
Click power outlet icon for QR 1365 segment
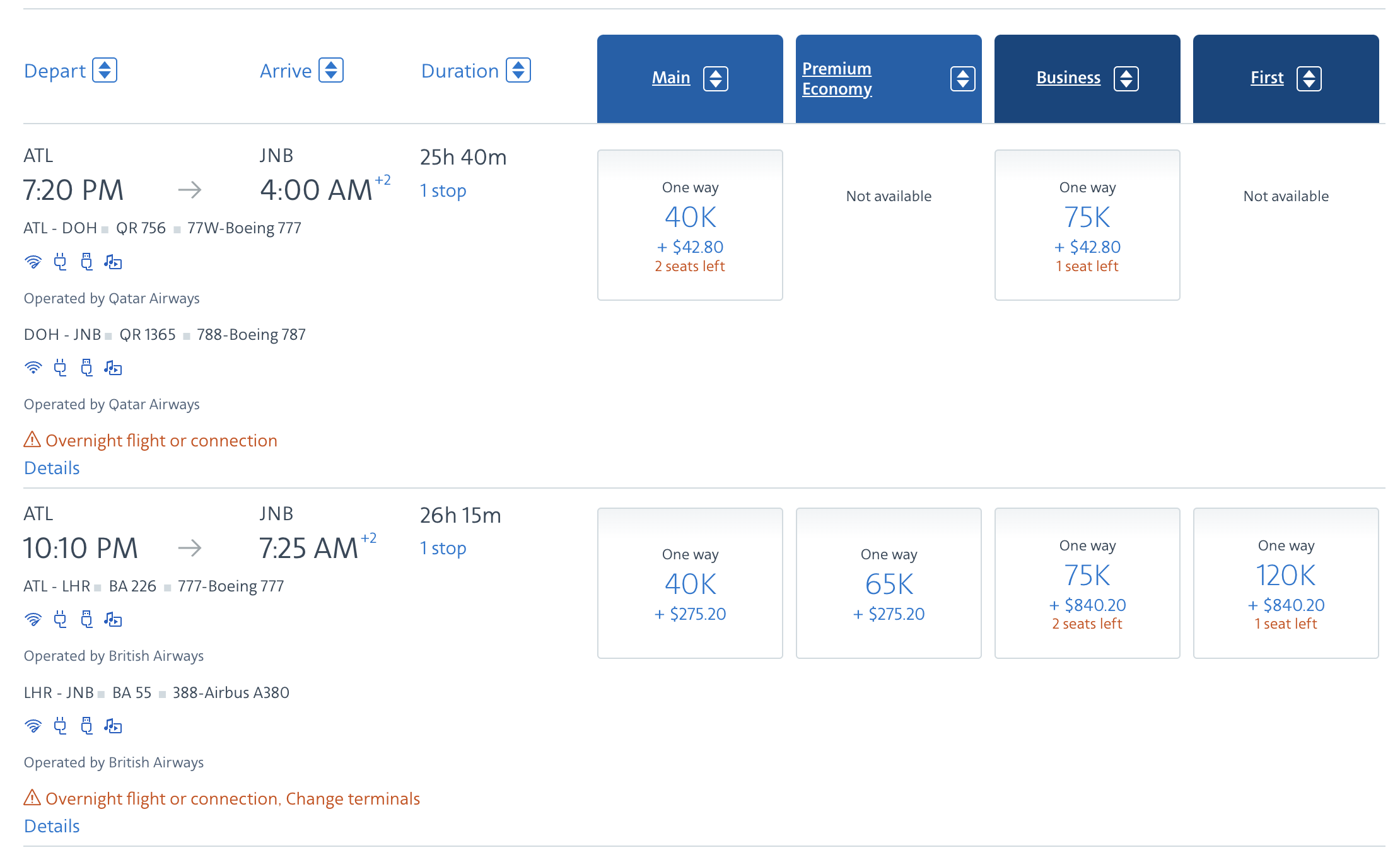pyautogui.click(x=60, y=368)
